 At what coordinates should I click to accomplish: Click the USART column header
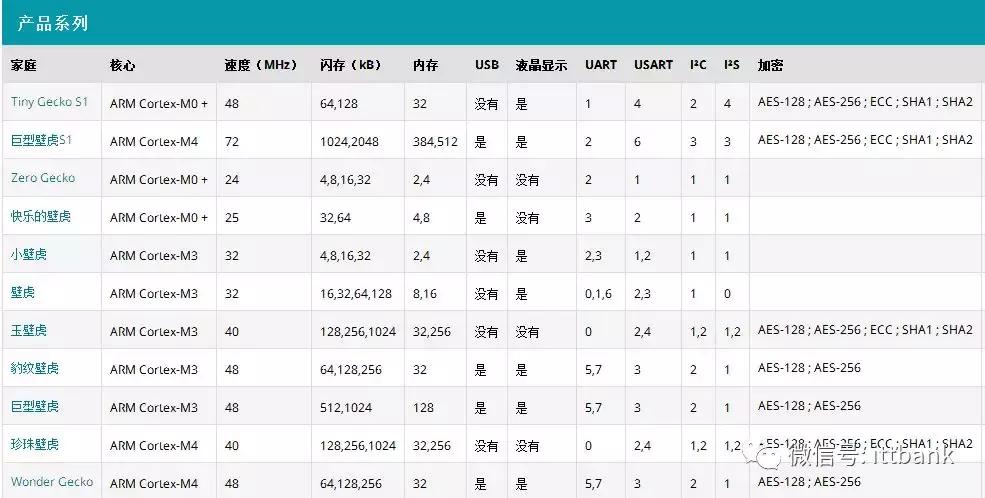[x=653, y=65]
